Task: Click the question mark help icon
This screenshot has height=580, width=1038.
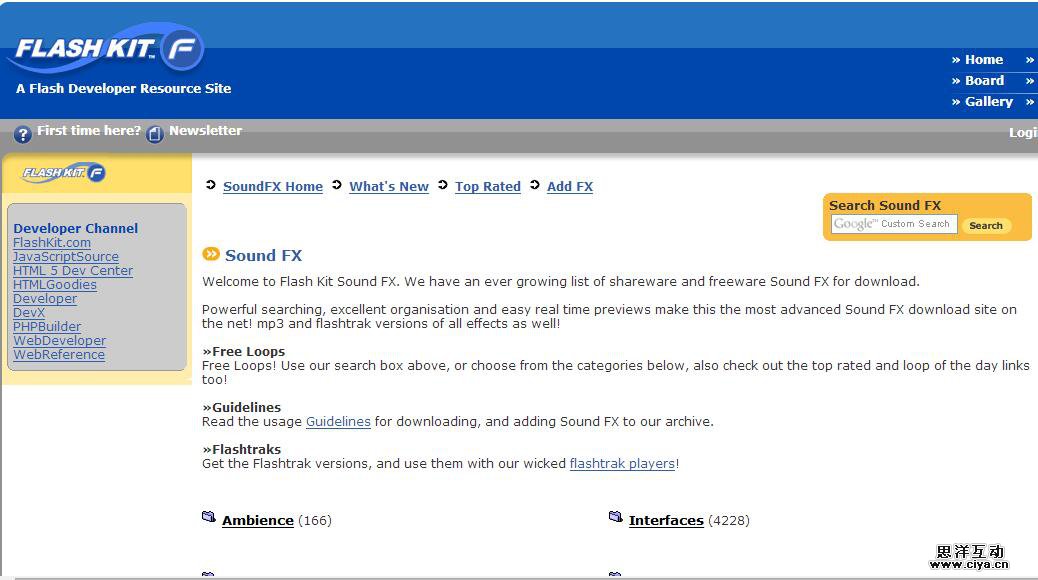Action: click(x=23, y=134)
